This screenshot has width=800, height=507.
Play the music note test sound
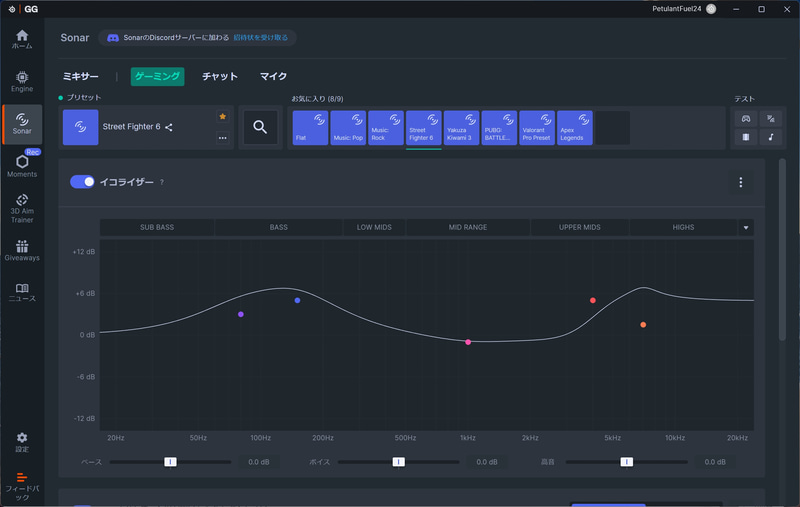pos(771,137)
